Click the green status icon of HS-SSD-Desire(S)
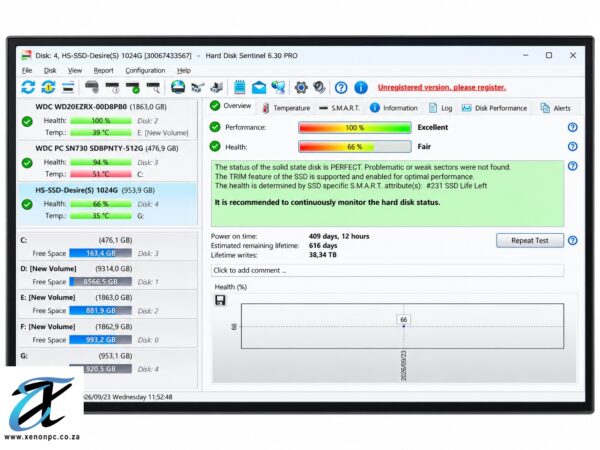The height and width of the screenshot is (450, 600). 27,204
